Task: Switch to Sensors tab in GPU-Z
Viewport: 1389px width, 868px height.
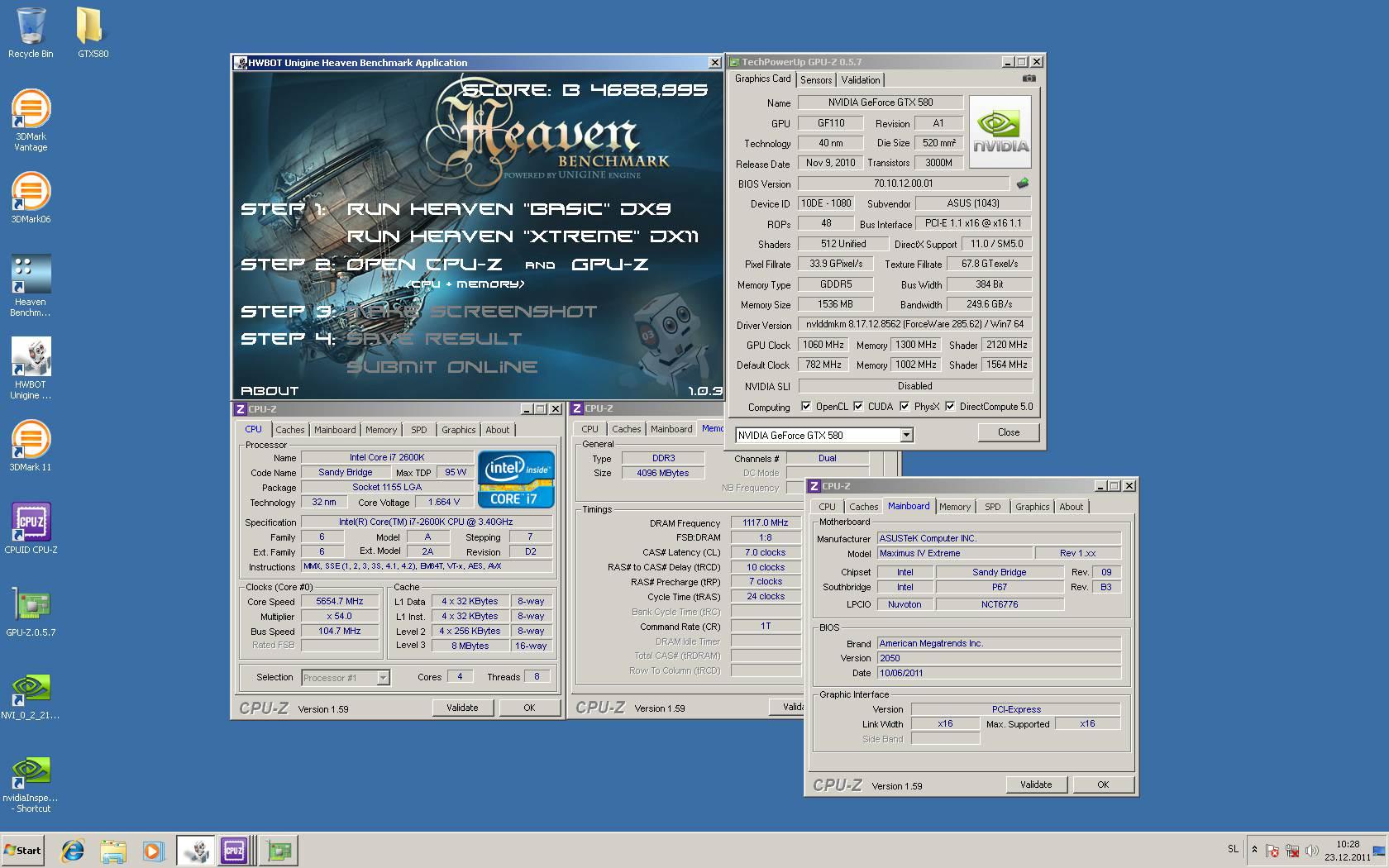Action: pyautogui.click(x=816, y=80)
